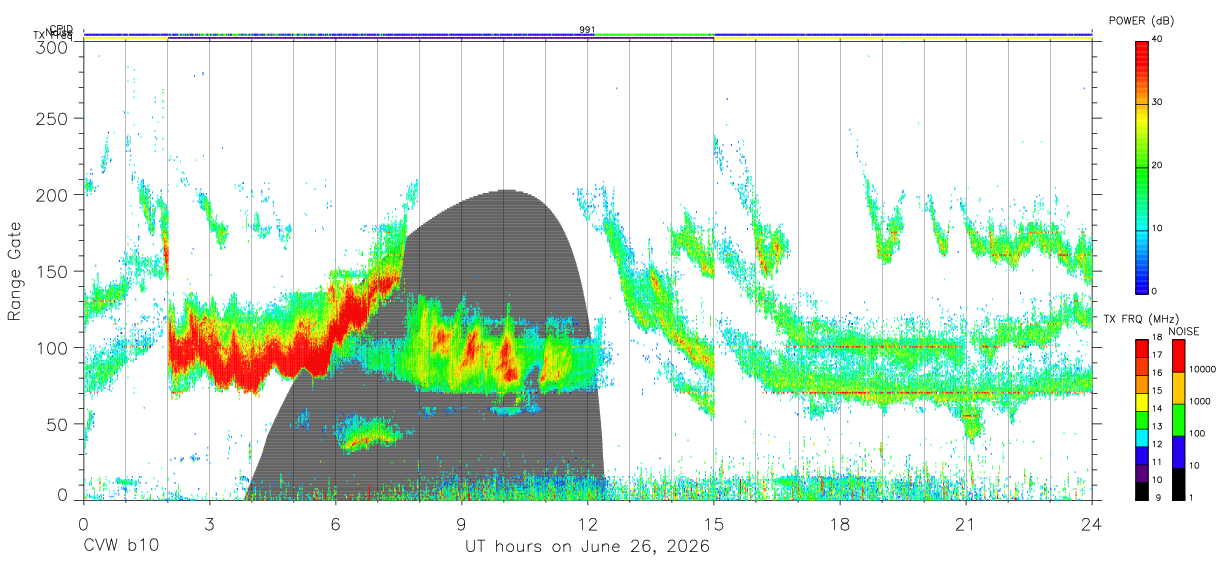Click the 12 tick on UT hours axis

tap(587, 523)
